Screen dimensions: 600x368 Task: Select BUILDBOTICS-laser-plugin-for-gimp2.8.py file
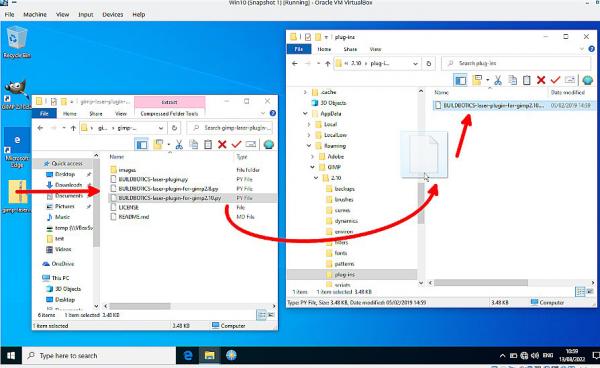tap(168, 189)
